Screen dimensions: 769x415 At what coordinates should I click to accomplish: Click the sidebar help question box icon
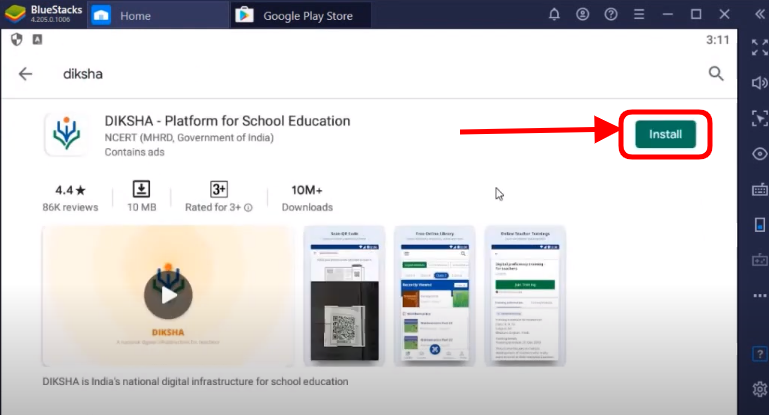[760, 354]
